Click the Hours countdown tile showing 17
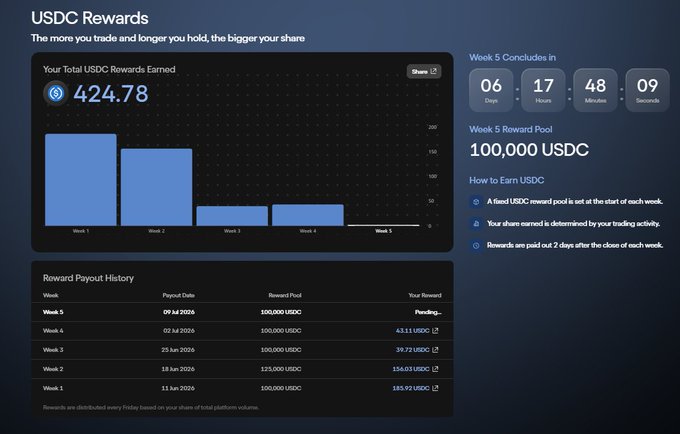 pyautogui.click(x=543, y=90)
